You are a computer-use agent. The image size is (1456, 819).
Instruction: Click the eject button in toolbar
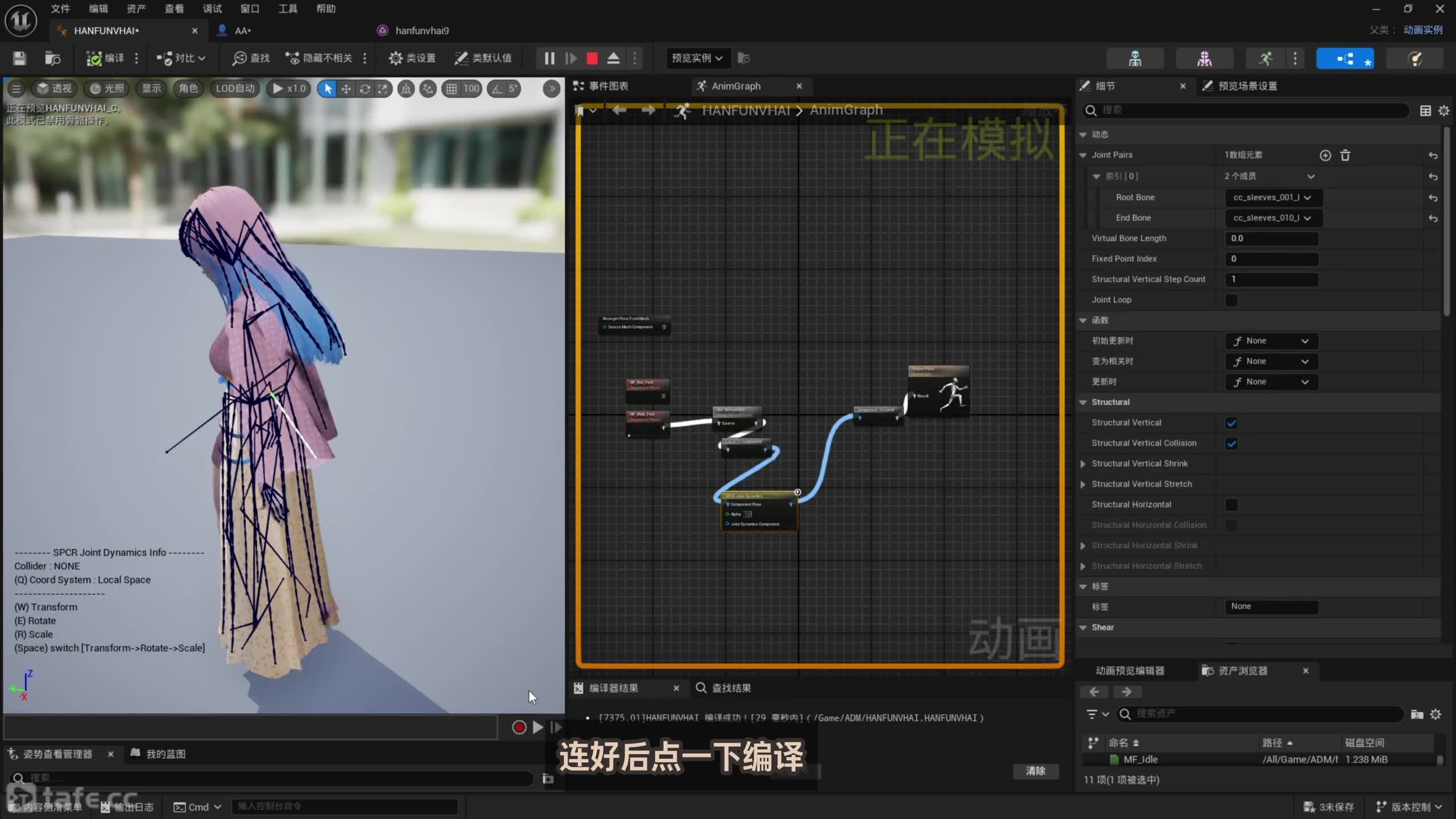[613, 58]
